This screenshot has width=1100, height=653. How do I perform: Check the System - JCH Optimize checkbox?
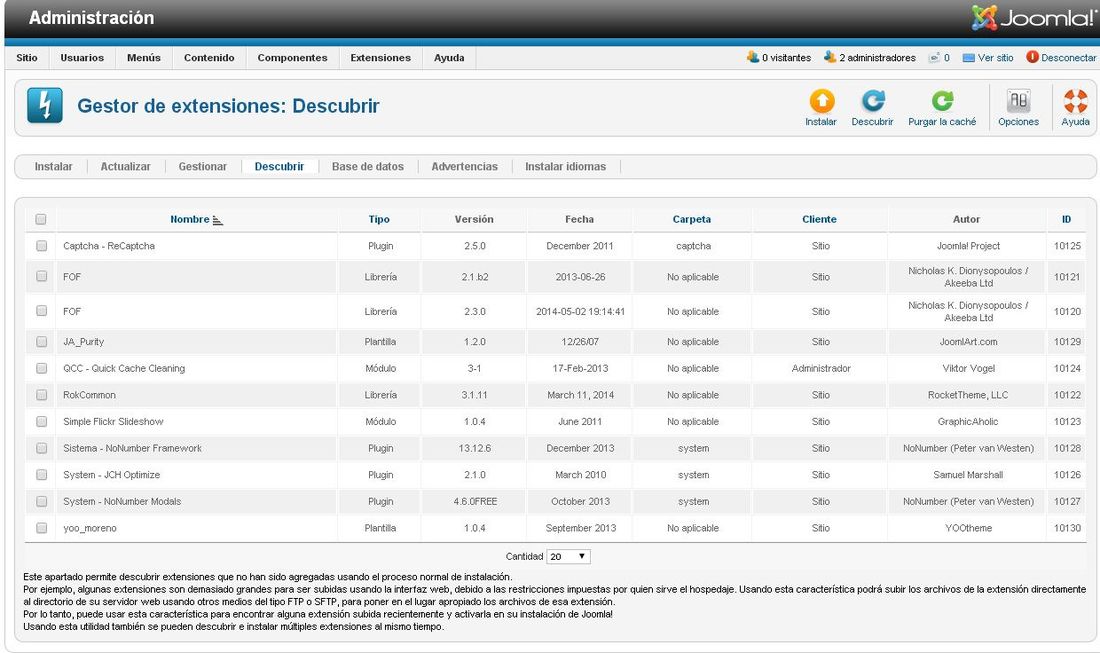click(x=41, y=475)
